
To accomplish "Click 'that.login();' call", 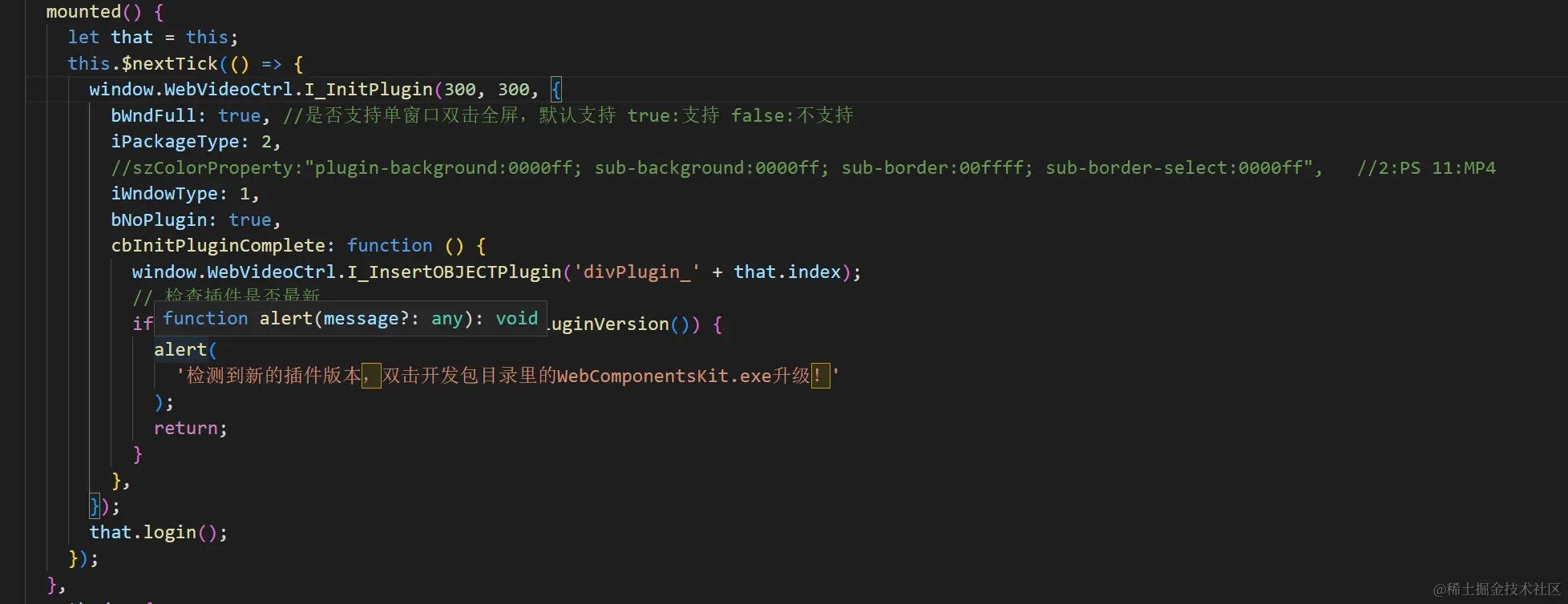I will pos(159,533).
